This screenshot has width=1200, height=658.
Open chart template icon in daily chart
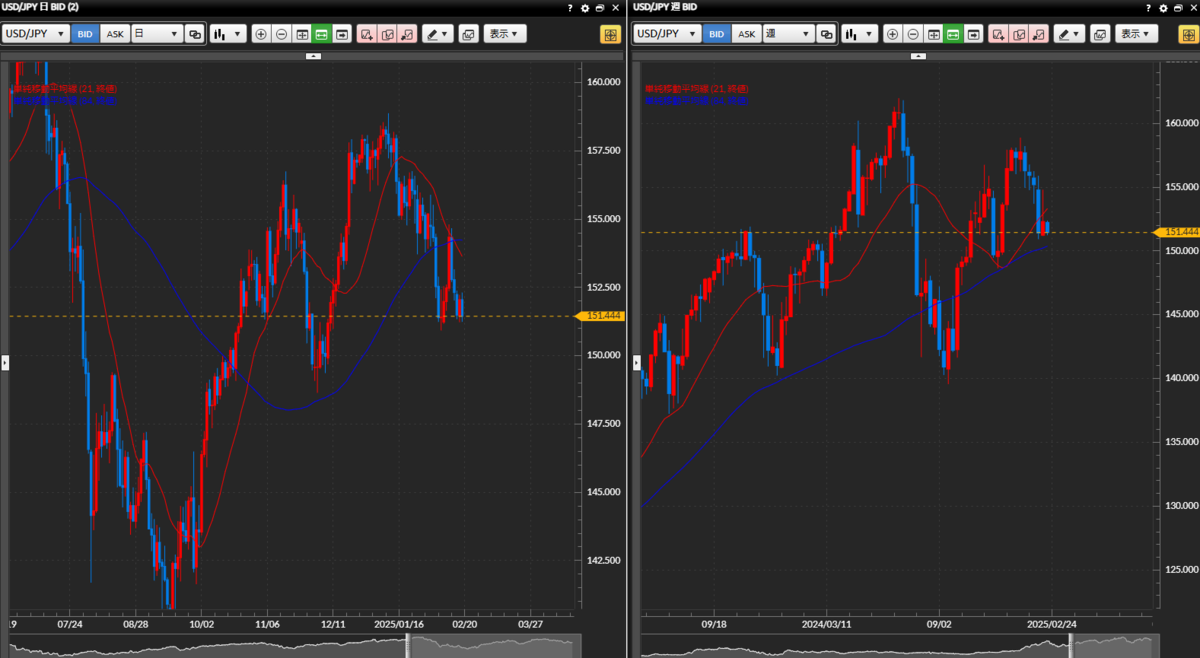(x=468, y=34)
